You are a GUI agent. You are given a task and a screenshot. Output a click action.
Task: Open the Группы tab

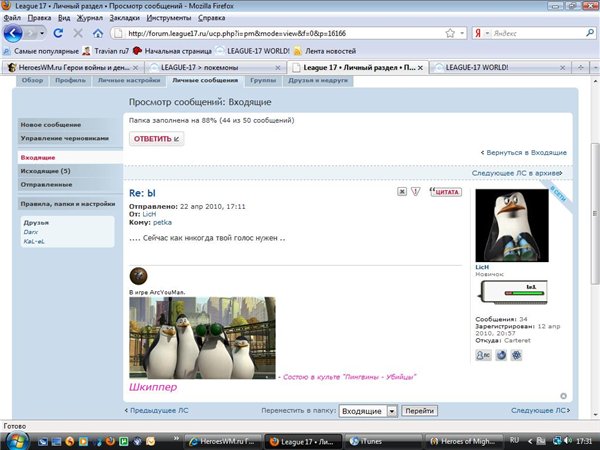[263, 80]
